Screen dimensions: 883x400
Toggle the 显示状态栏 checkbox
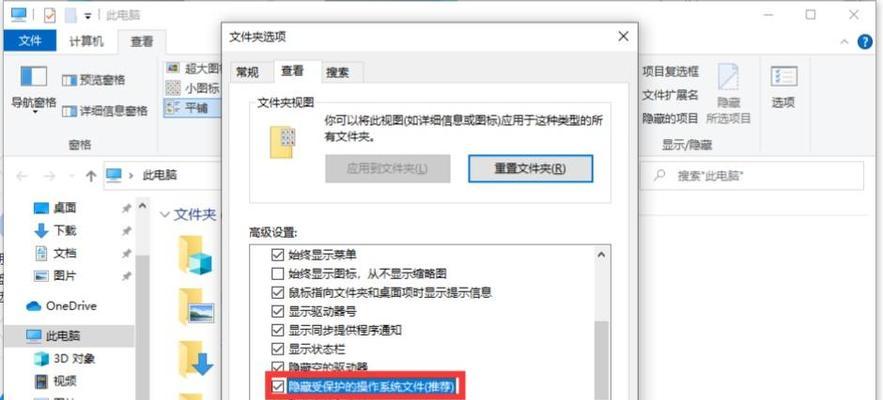click(277, 349)
